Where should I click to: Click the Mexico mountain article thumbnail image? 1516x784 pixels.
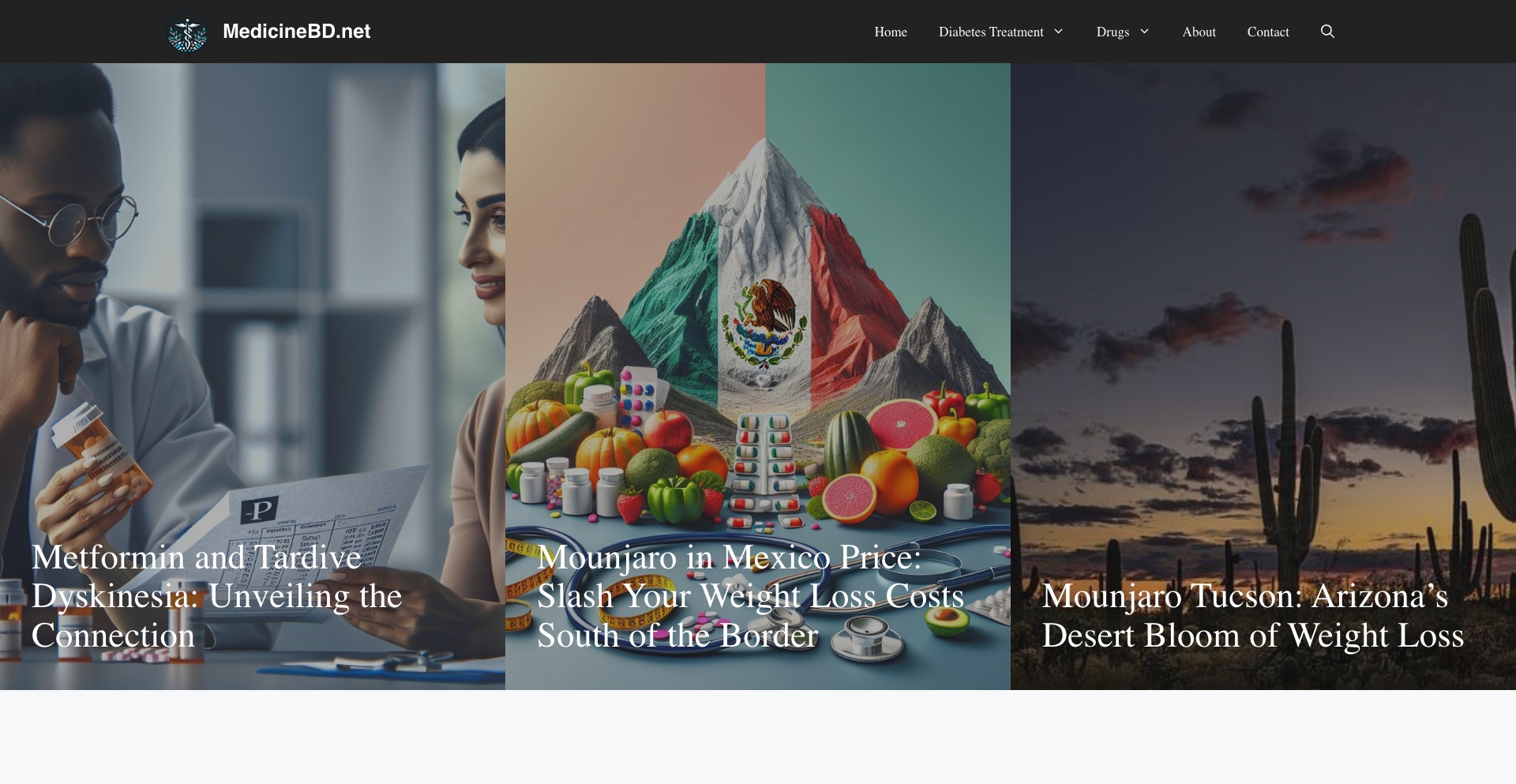(x=757, y=316)
